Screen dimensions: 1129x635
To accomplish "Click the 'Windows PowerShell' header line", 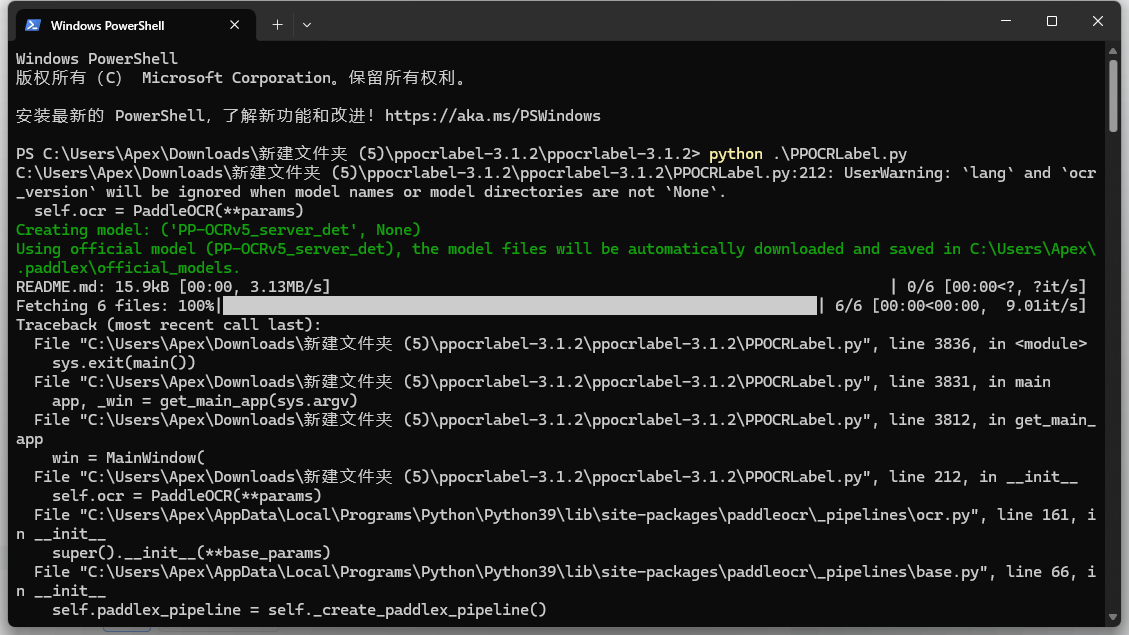I will coord(96,59).
